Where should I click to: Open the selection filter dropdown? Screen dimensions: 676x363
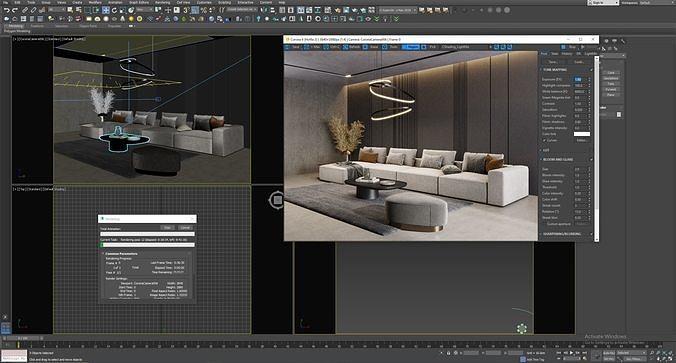[x=57, y=9]
